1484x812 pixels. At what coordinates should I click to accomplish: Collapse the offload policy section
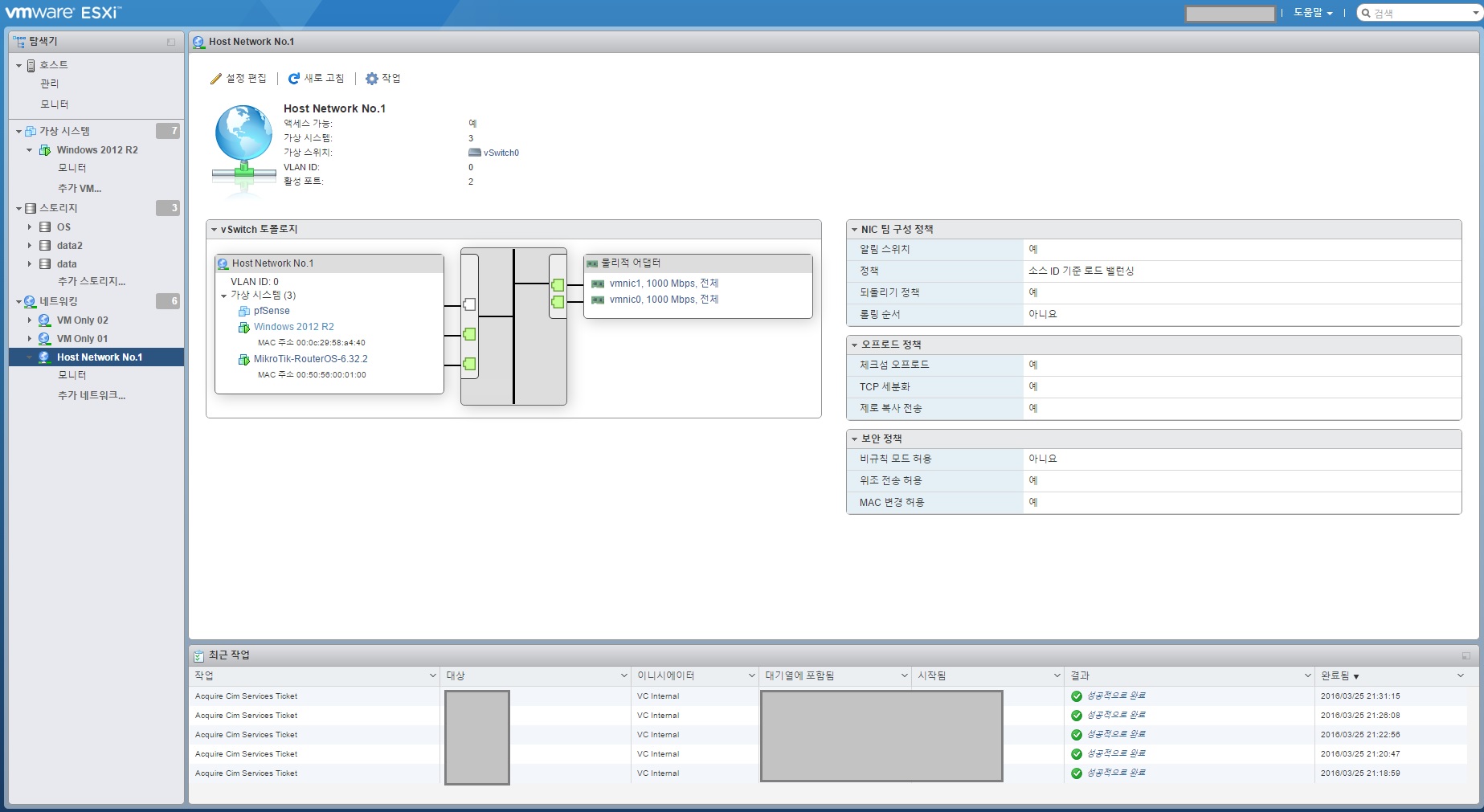click(854, 345)
